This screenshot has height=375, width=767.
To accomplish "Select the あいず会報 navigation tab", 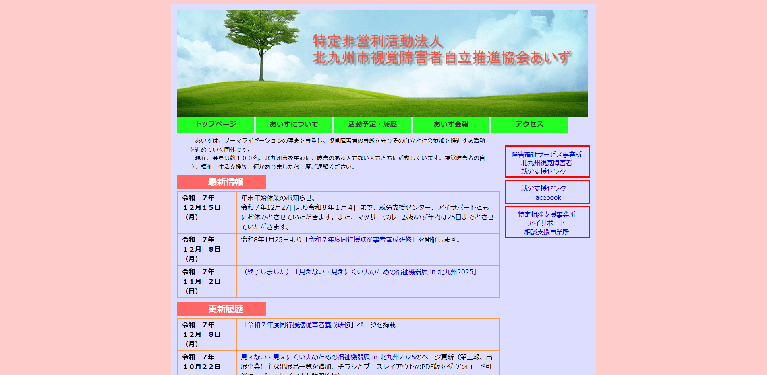I will click(451, 125).
